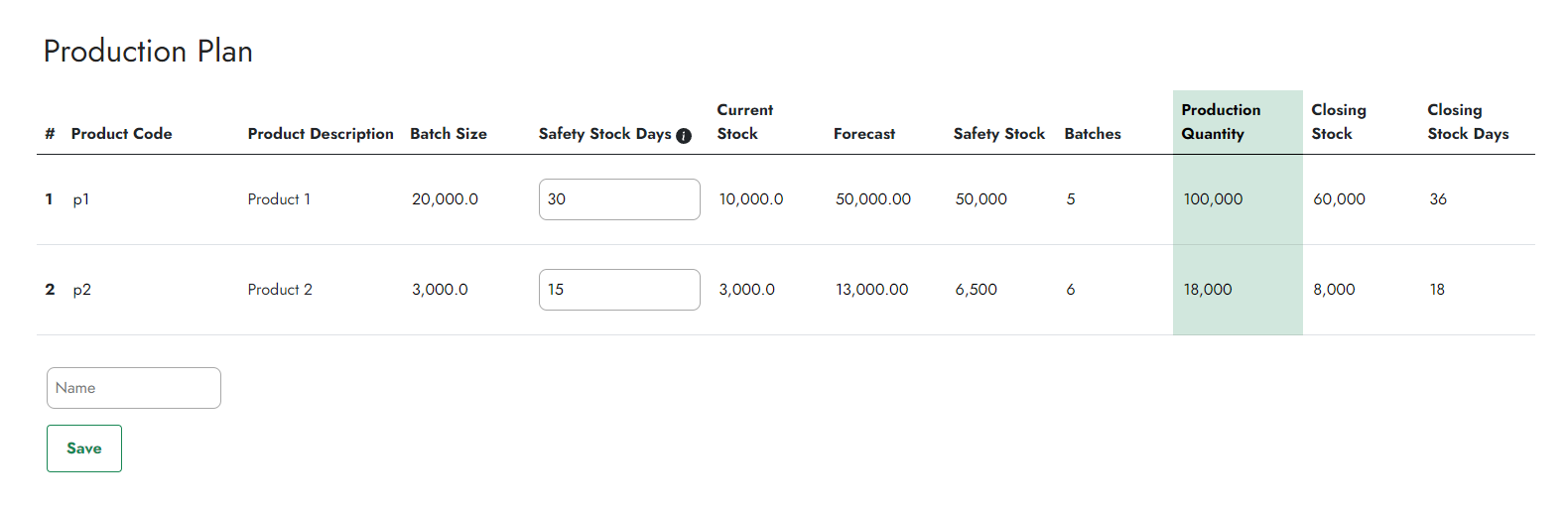This screenshot has width=1568, height=512.
Task: Click Safety Stock Days field for Product 2
Action: pyautogui.click(x=619, y=290)
